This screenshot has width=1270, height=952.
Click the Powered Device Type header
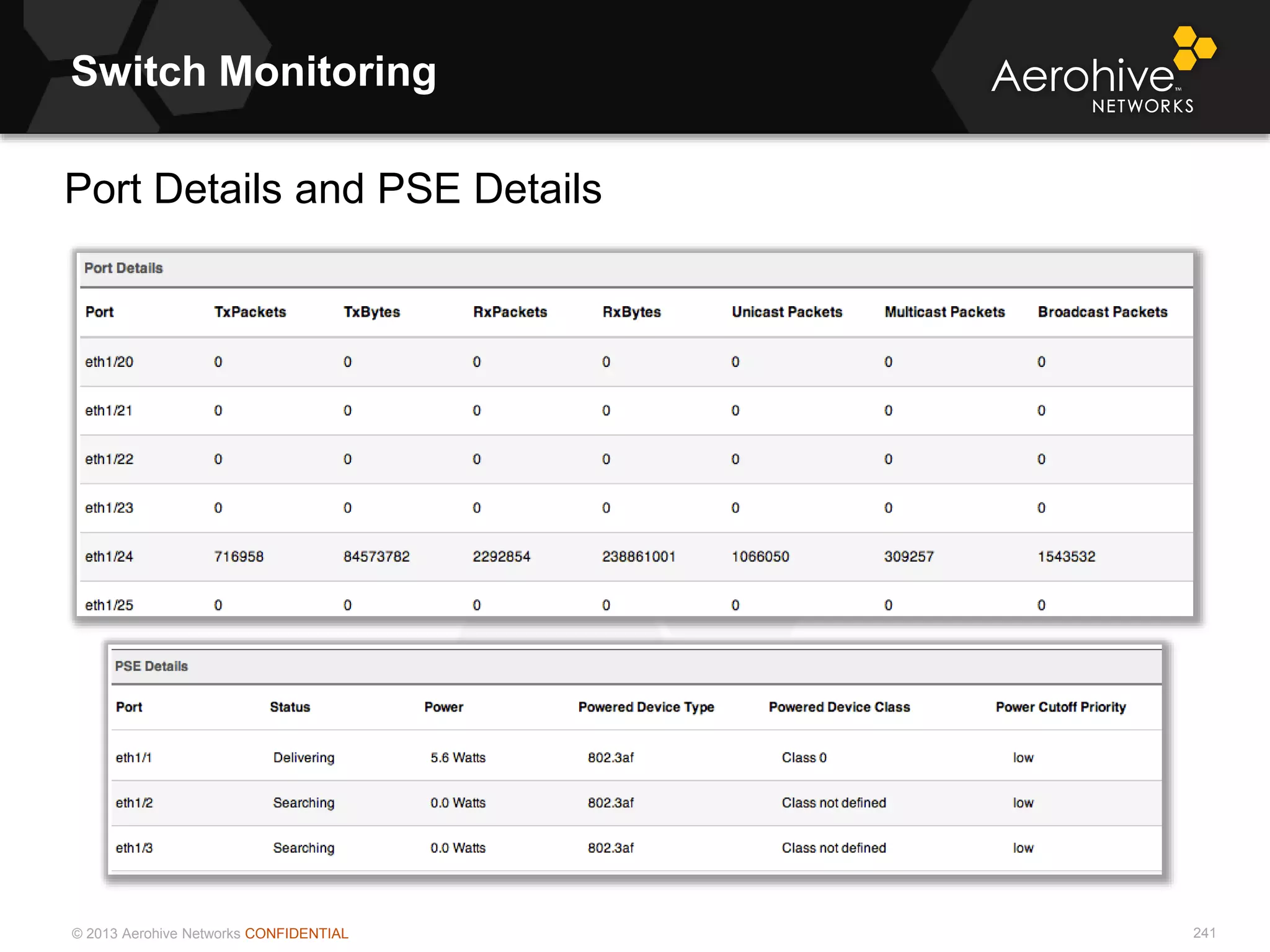(x=646, y=707)
